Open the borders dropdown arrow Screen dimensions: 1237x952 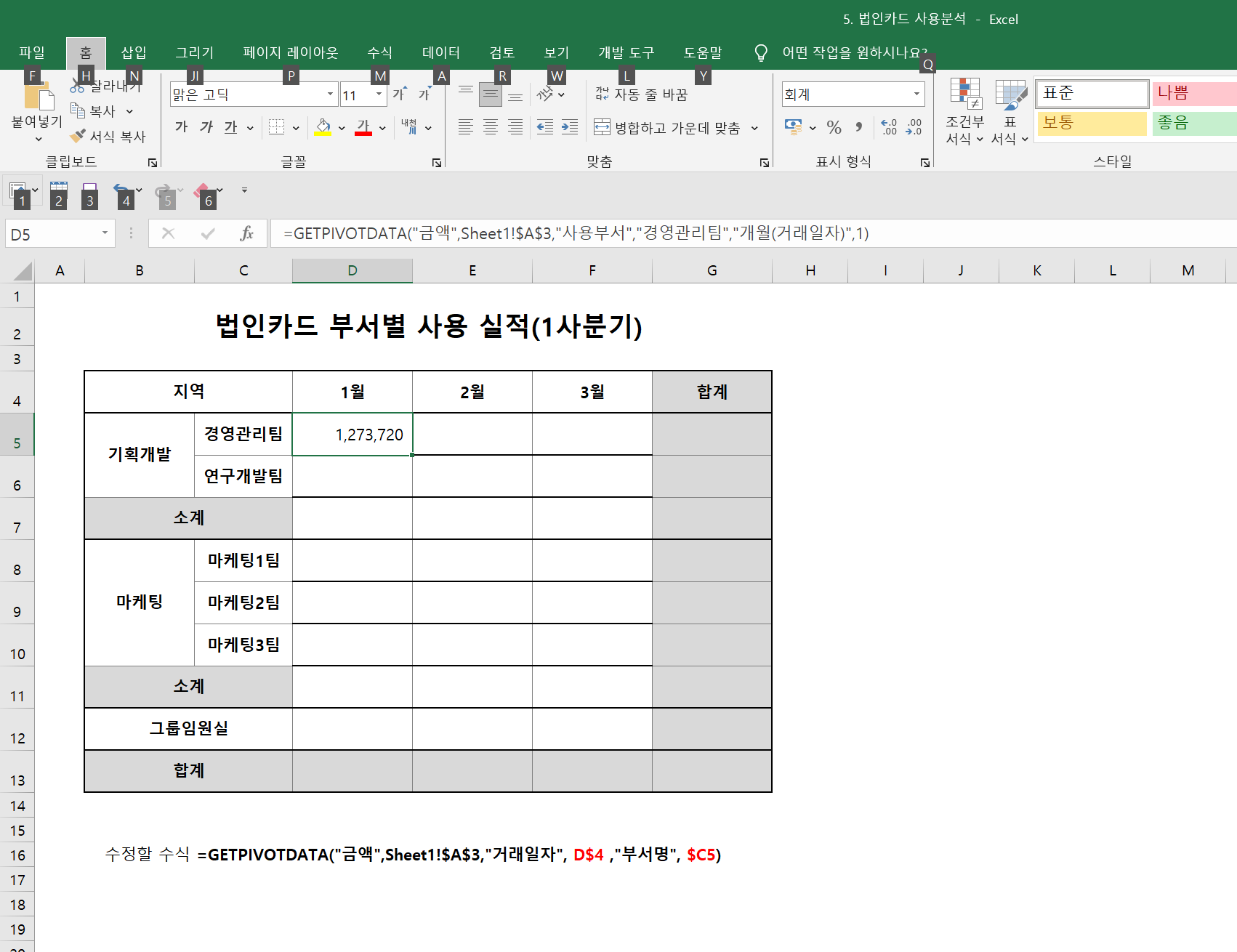(x=296, y=128)
